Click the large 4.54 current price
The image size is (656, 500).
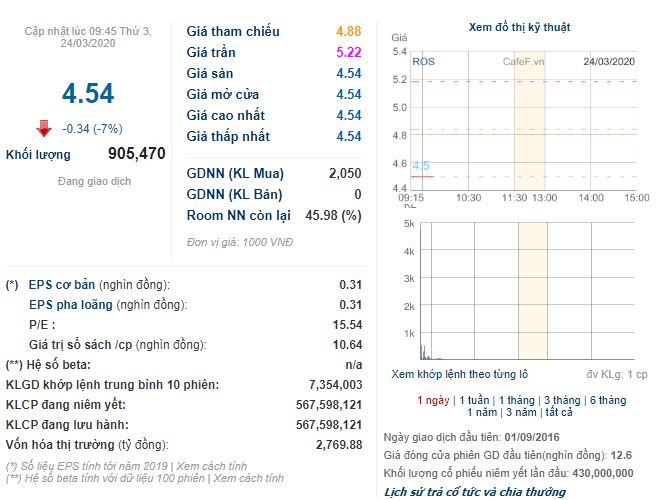(87, 94)
